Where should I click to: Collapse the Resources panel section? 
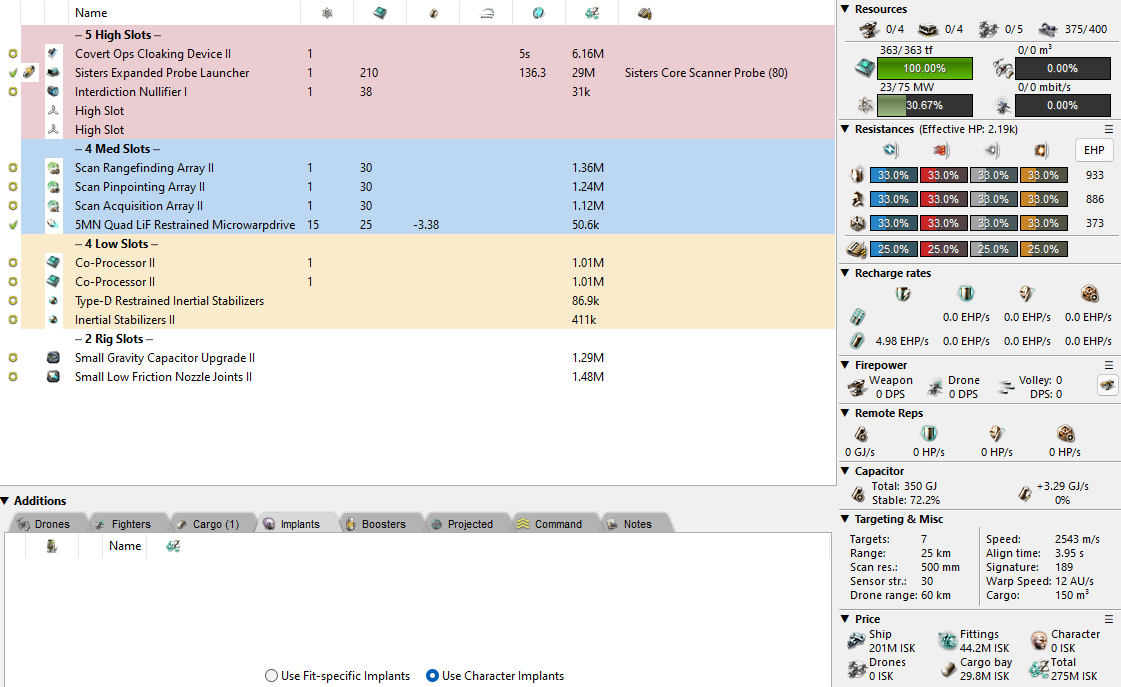click(x=845, y=9)
